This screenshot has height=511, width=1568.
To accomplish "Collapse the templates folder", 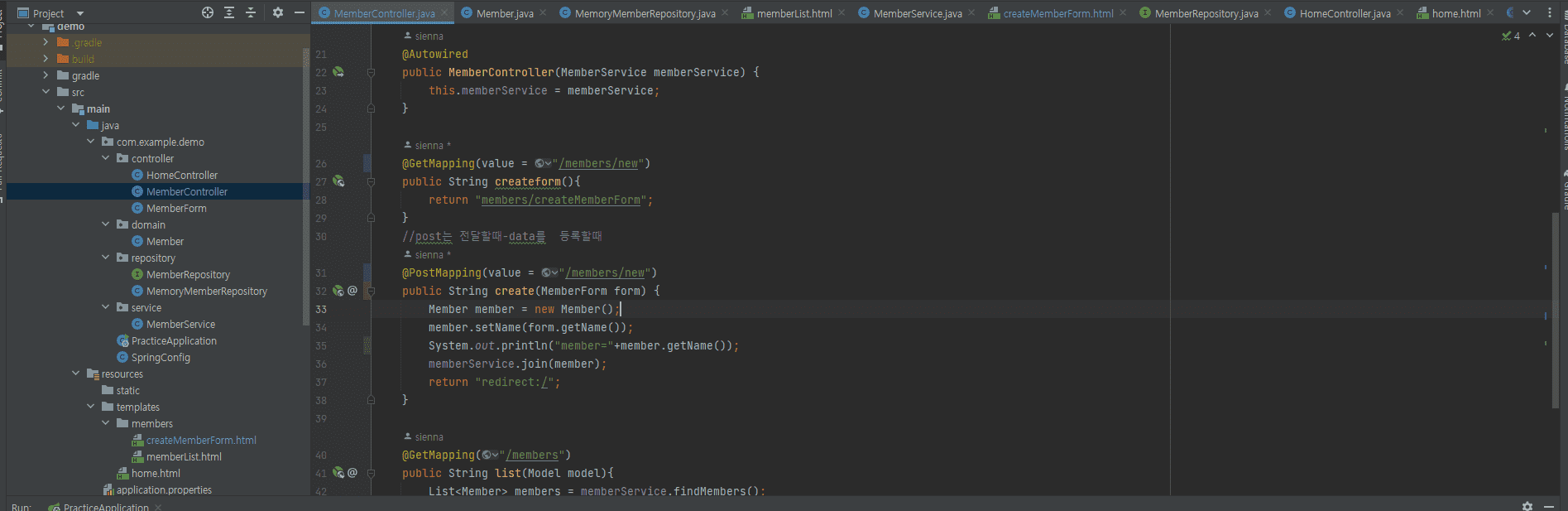I will click(x=90, y=407).
